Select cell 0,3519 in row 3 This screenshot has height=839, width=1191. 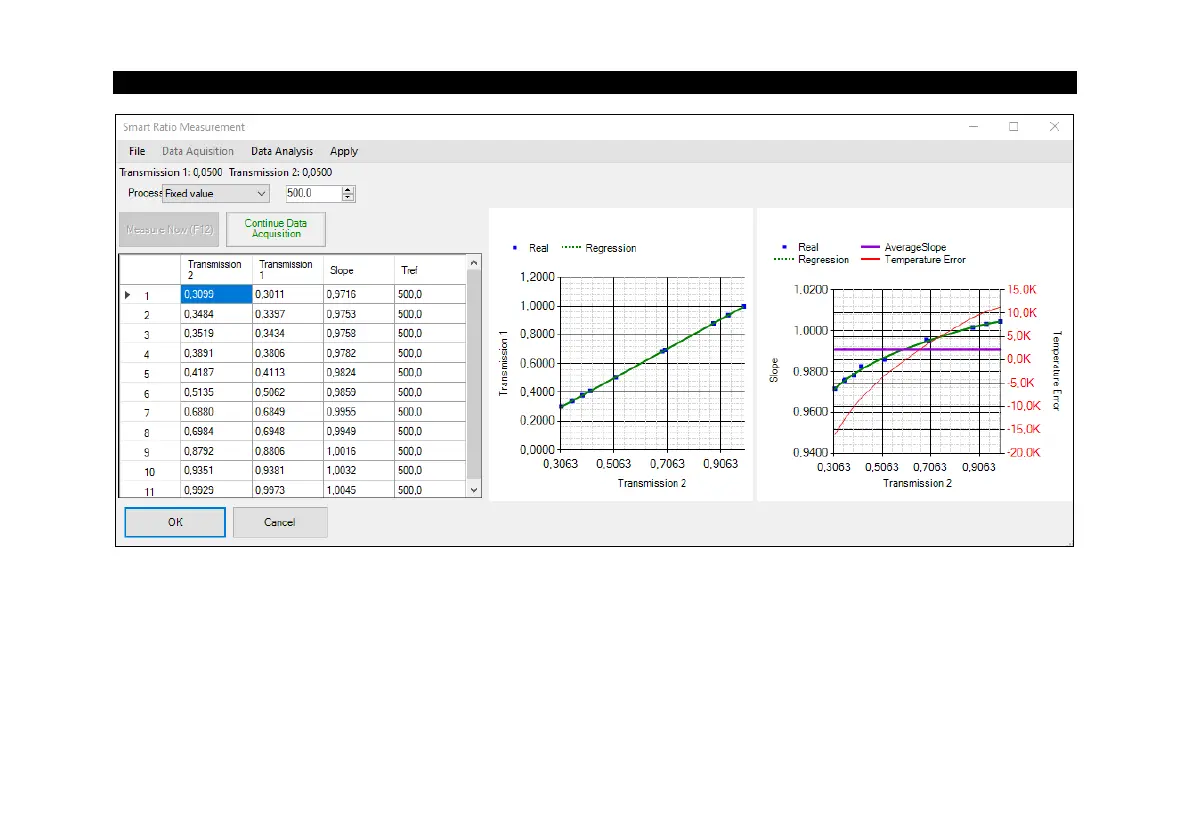click(x=216, y=333)
